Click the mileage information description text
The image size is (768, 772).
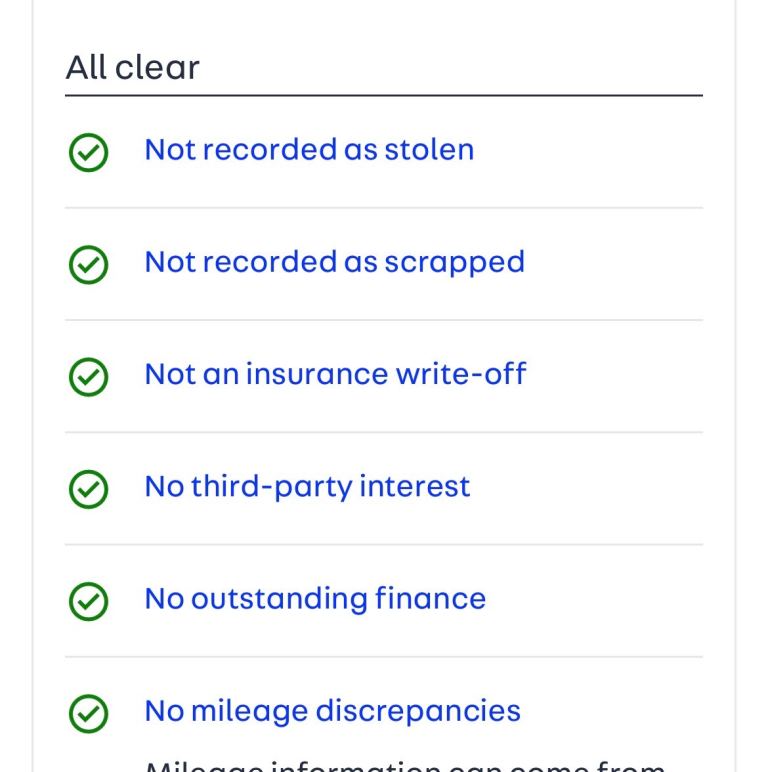pos(405,766)
